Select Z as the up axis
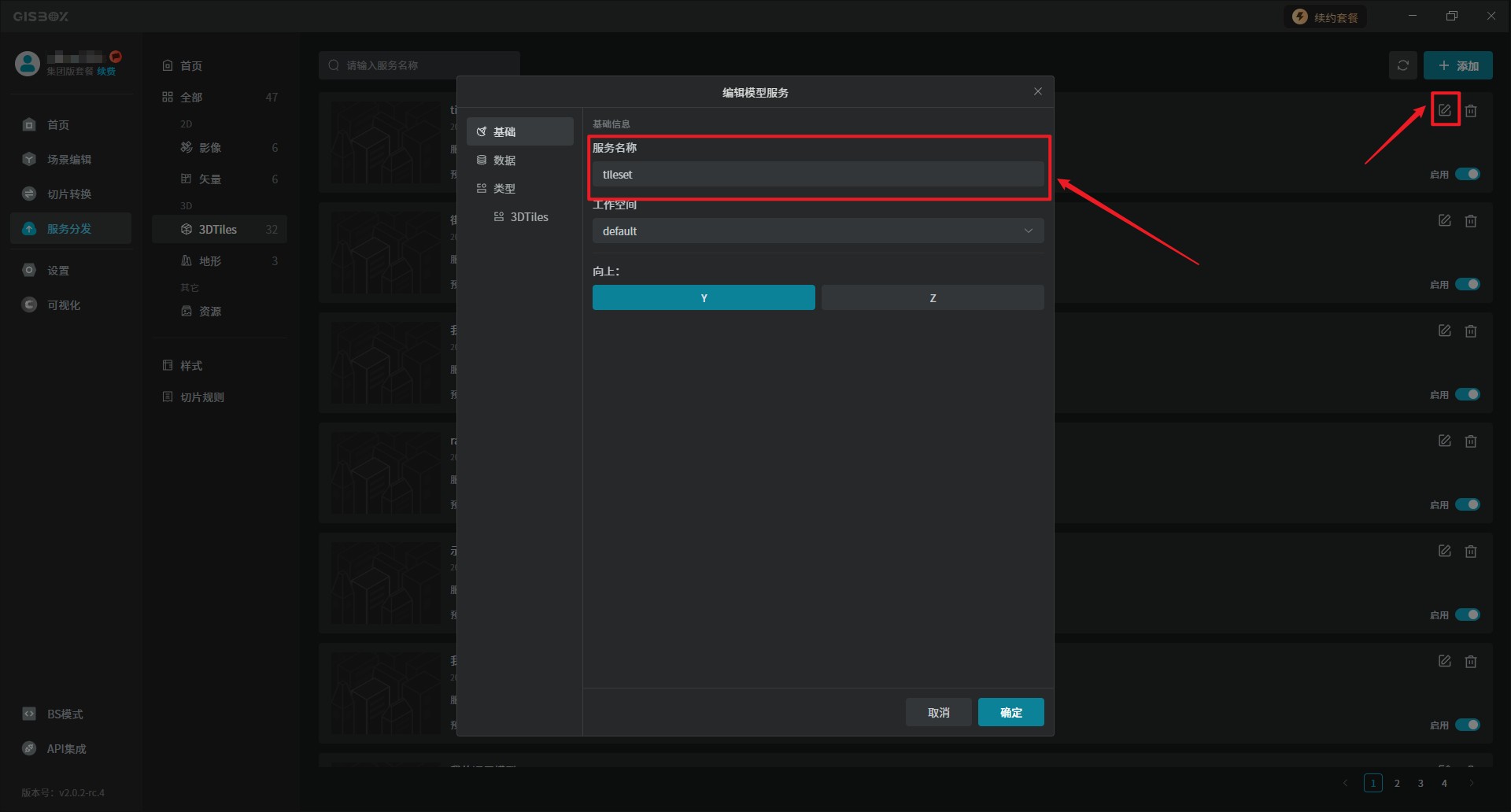Screen dimensions: 1511x812 (x=933, y=298)
